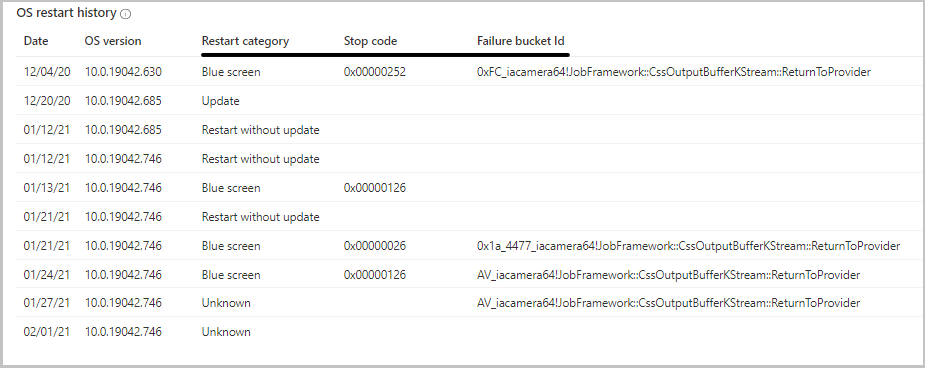Screen dimensions: 925x368
Task: Click the Restart category column header
Action: (x=245, y=41)
